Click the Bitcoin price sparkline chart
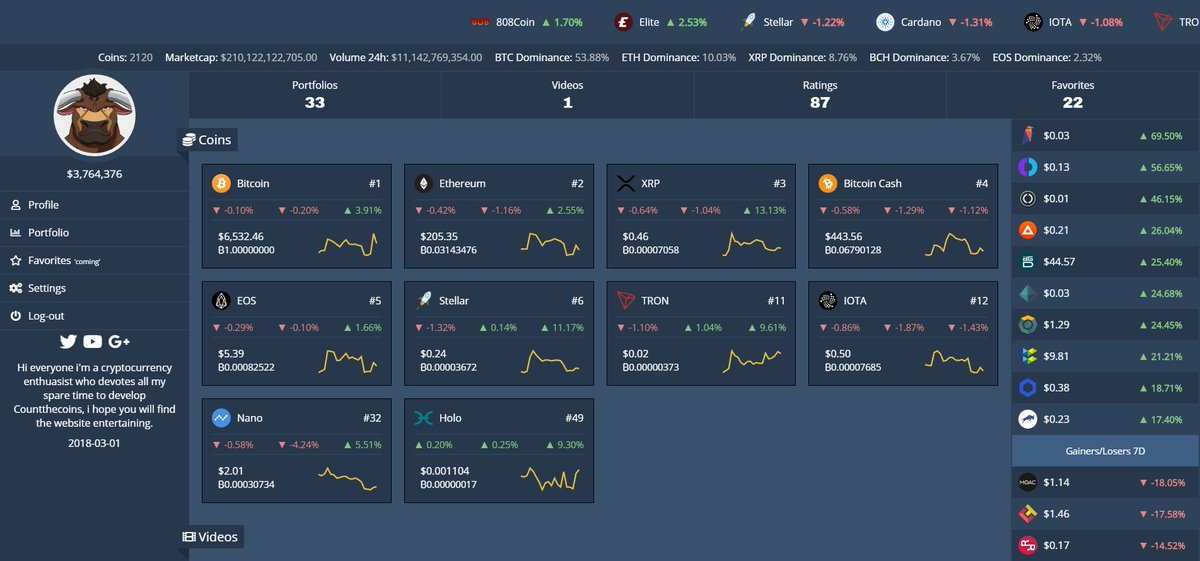The image size is (1200, 561). (348, 243)
